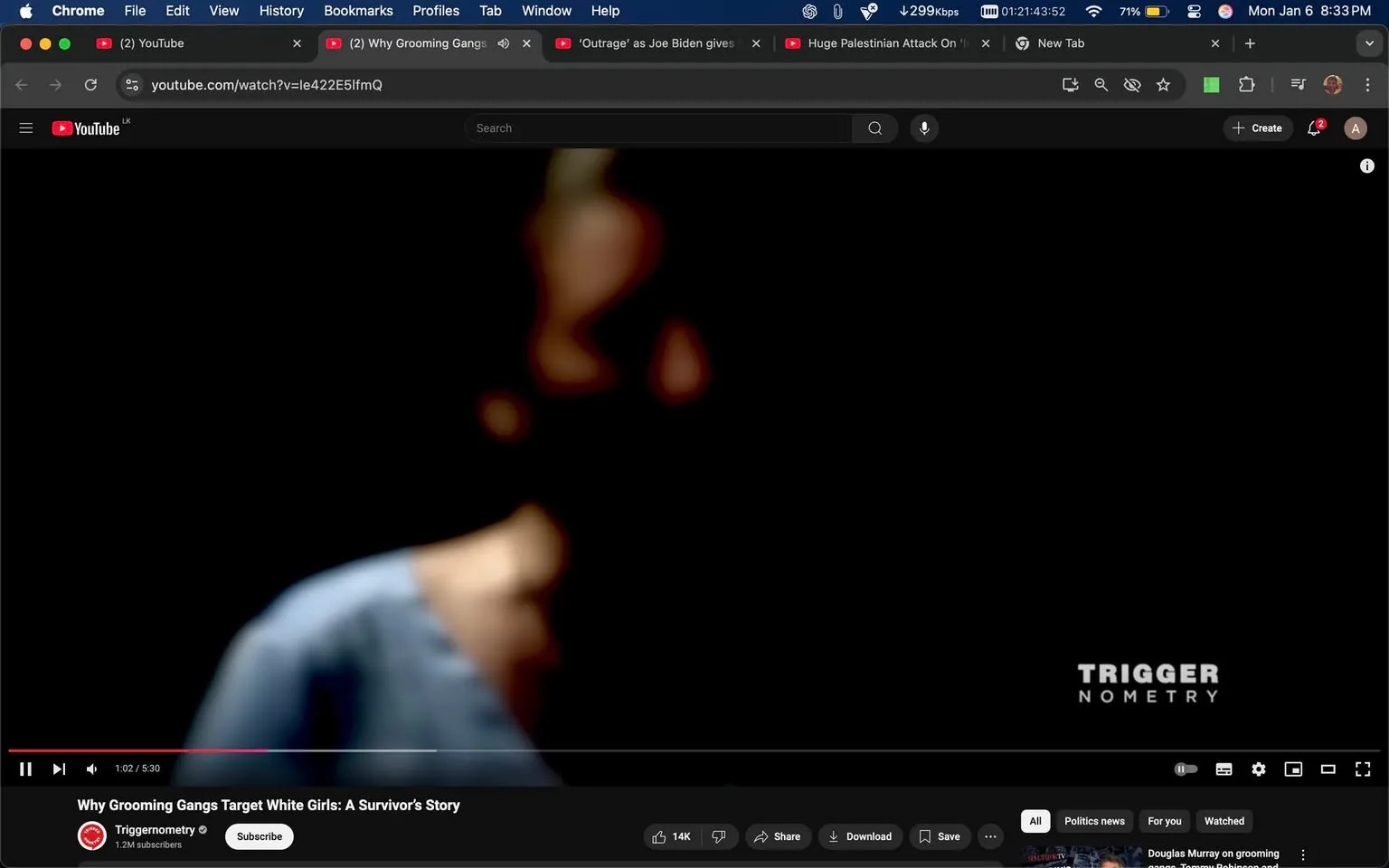Expand the tab search chevron
This screenshot has width=1389, height=868.
point(1368,42)
